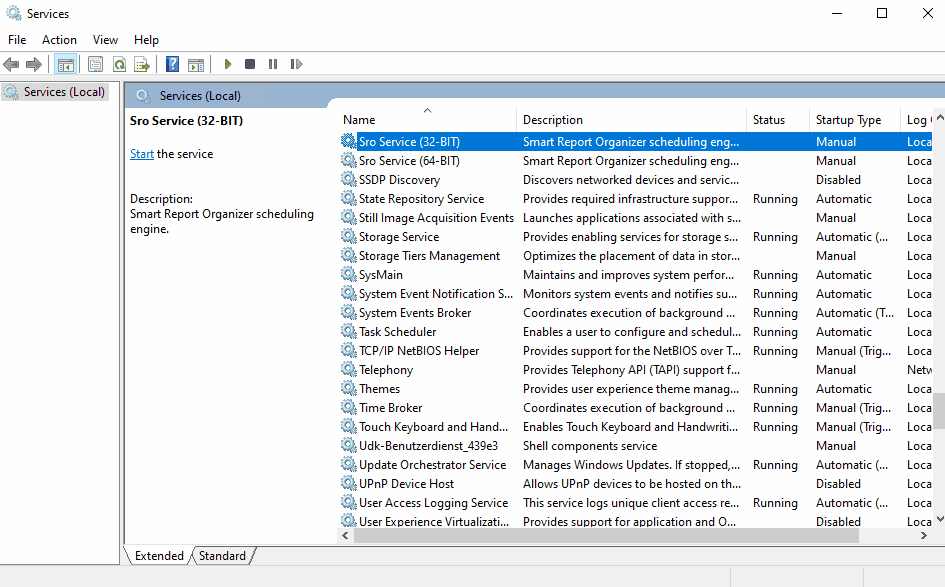
Task: Sort by the Description column header
Action: [631, 119]
